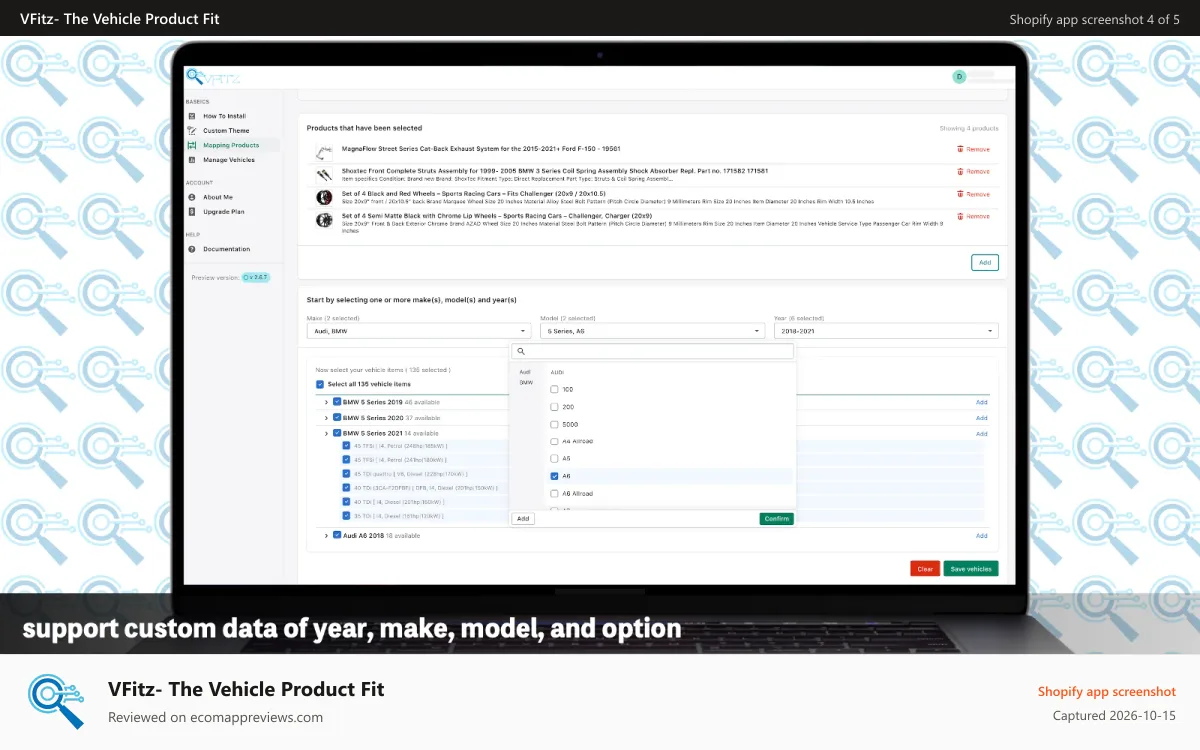Open the Make dropdown showing Audi, BMW
The height and width of the screenshot is (750, 1200).
coord(419,331)
